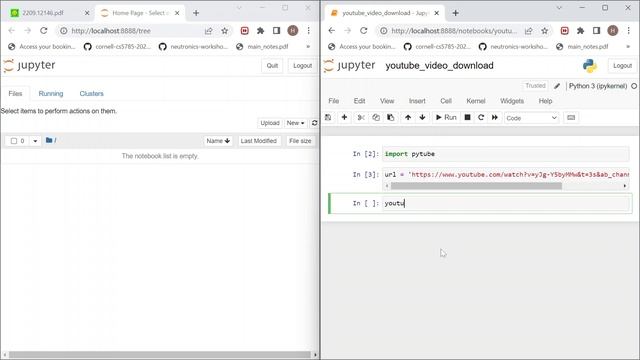The width and height of the screenshot is (640, 360).
Task: Open select-all dropdown arrow next to checkbox
Action: [35, 141]
